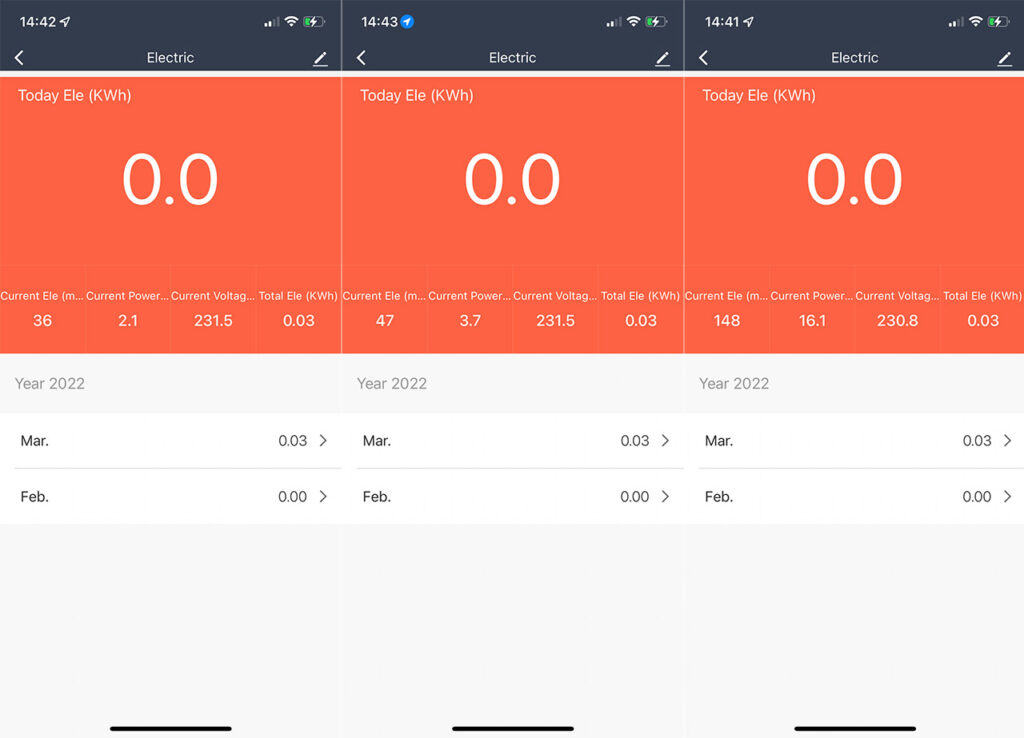
Task: Tap back arrow in the 14:42 screen
Action: [19, 58]
